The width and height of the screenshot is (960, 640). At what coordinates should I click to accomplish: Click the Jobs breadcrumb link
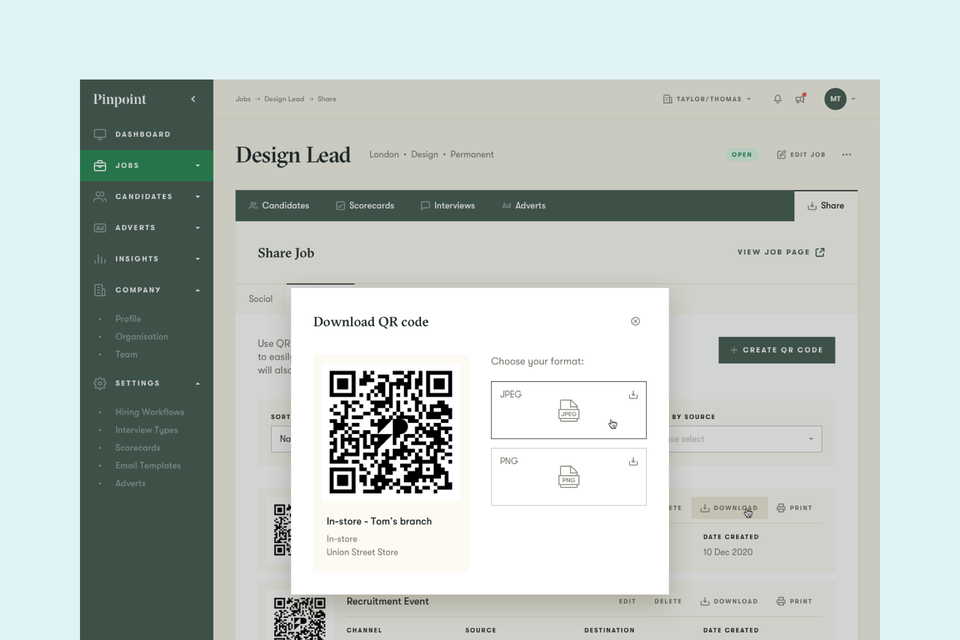(243, 99)
